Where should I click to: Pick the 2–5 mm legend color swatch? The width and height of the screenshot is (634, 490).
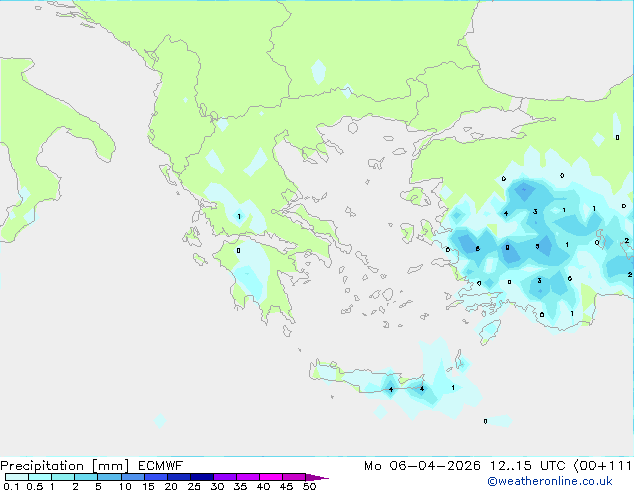pos(86,477)
